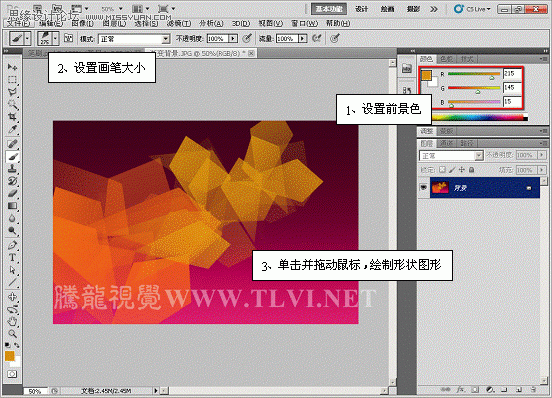Image resolution: width=552 pixels, height=398 pixels.
Task: Enable airbrush mode in options bar
Action: [316, 38]
